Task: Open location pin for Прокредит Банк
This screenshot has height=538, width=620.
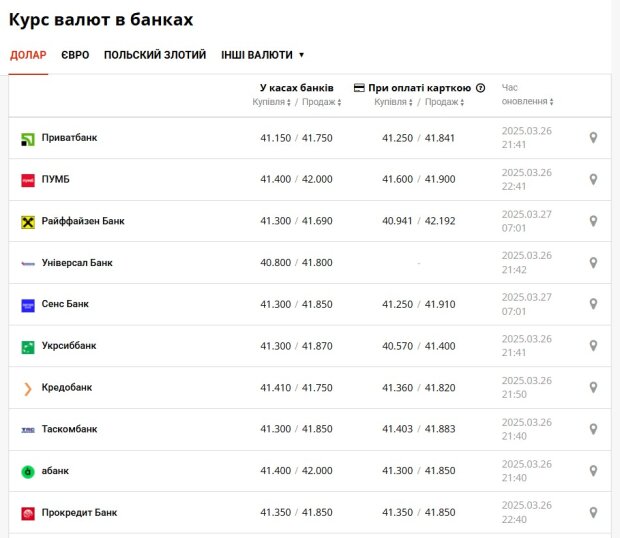Action: (x=593, y=513)
